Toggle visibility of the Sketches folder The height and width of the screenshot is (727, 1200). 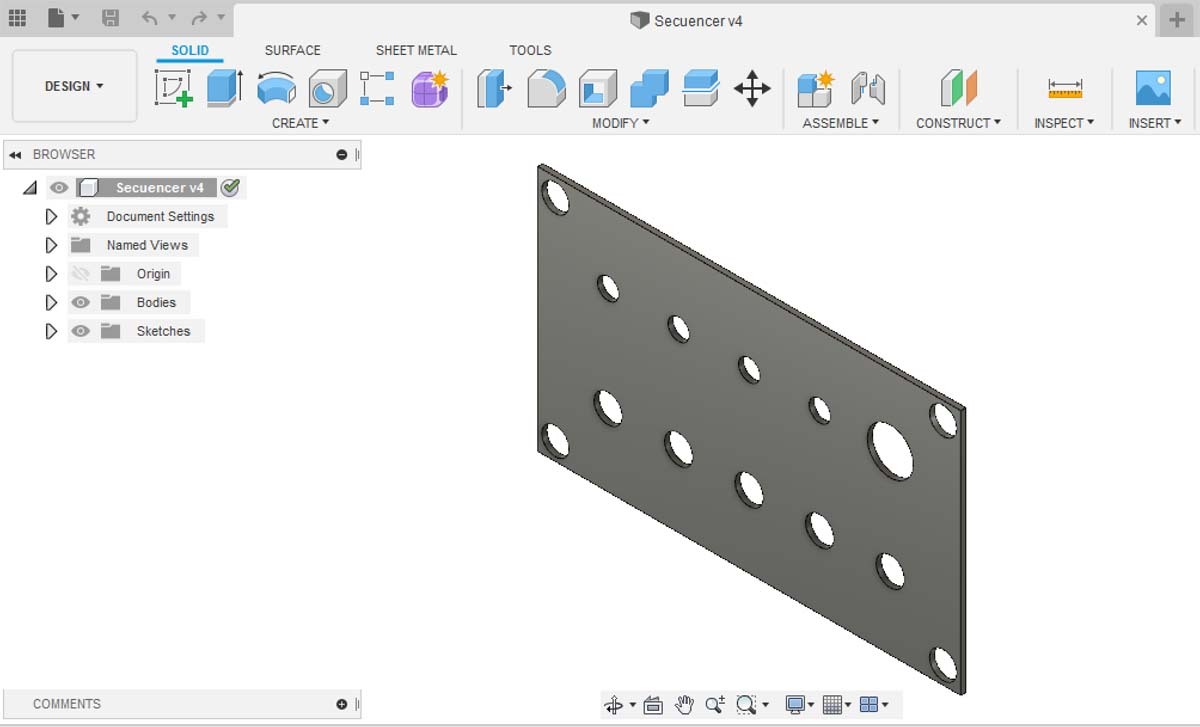(81, 331)
